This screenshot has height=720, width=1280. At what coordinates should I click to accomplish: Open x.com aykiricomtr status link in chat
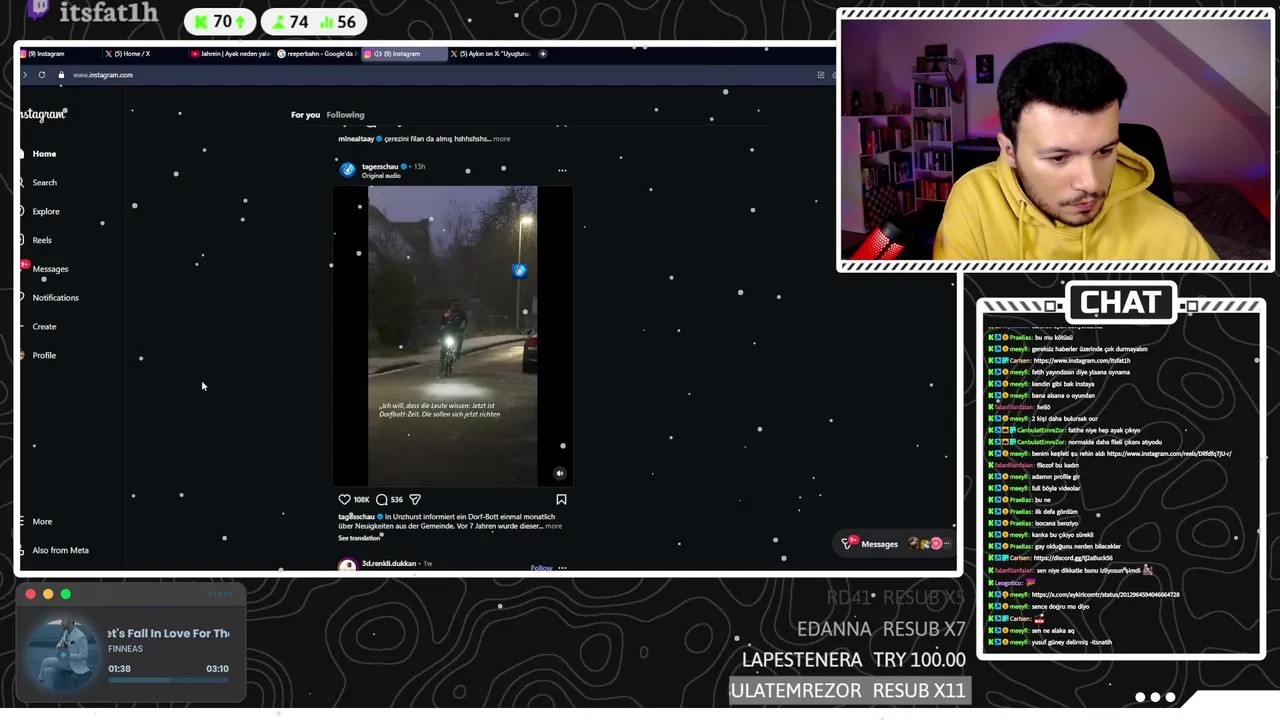tap(1105, 595)
